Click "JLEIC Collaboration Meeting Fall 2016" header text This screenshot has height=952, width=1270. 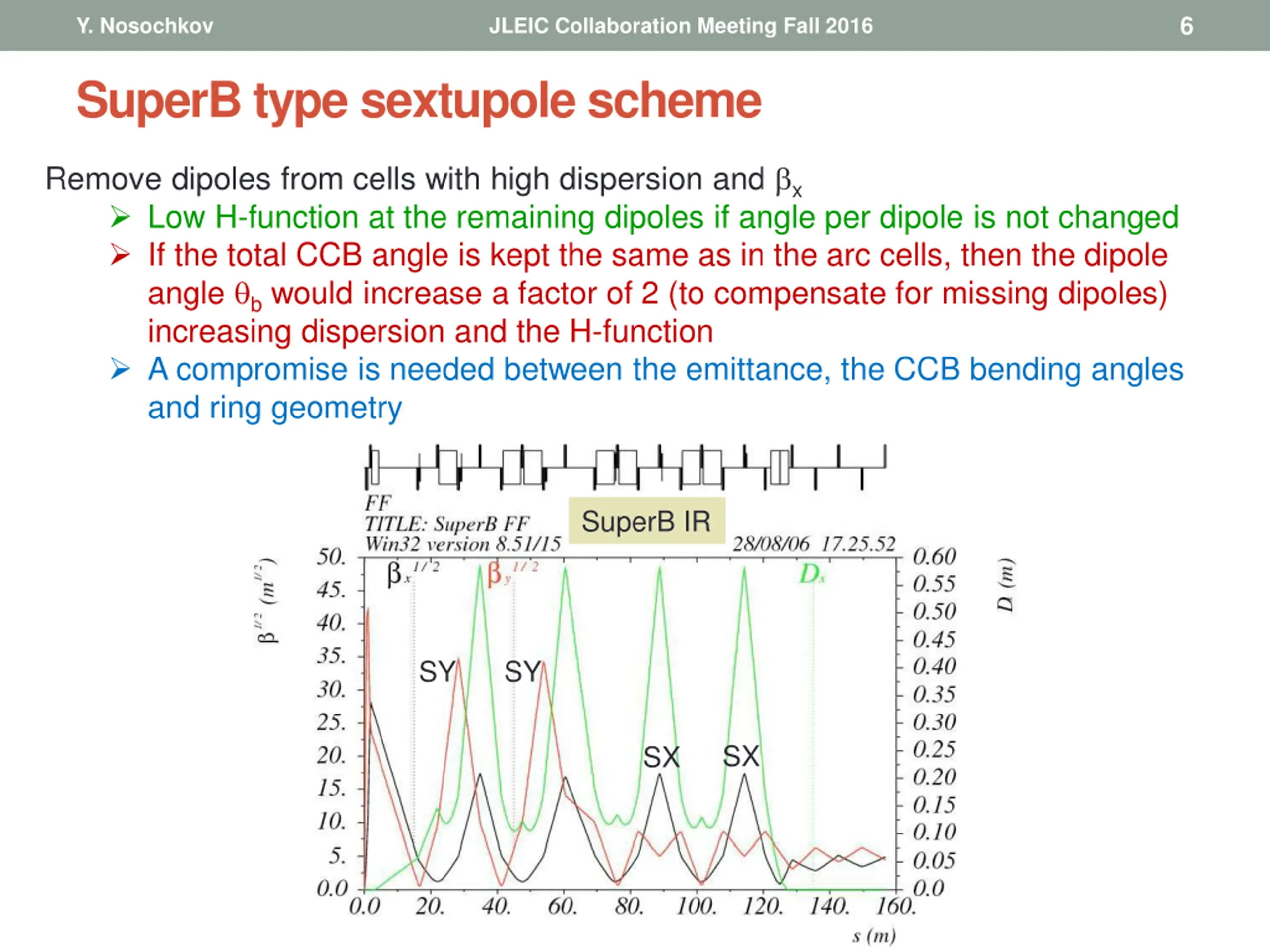coord(680,26)
